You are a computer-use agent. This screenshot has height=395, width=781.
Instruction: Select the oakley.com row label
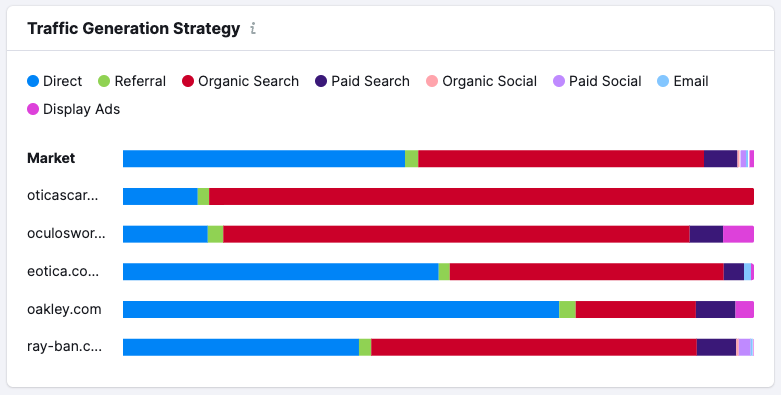pyautogui.click(x=64, y=309)
